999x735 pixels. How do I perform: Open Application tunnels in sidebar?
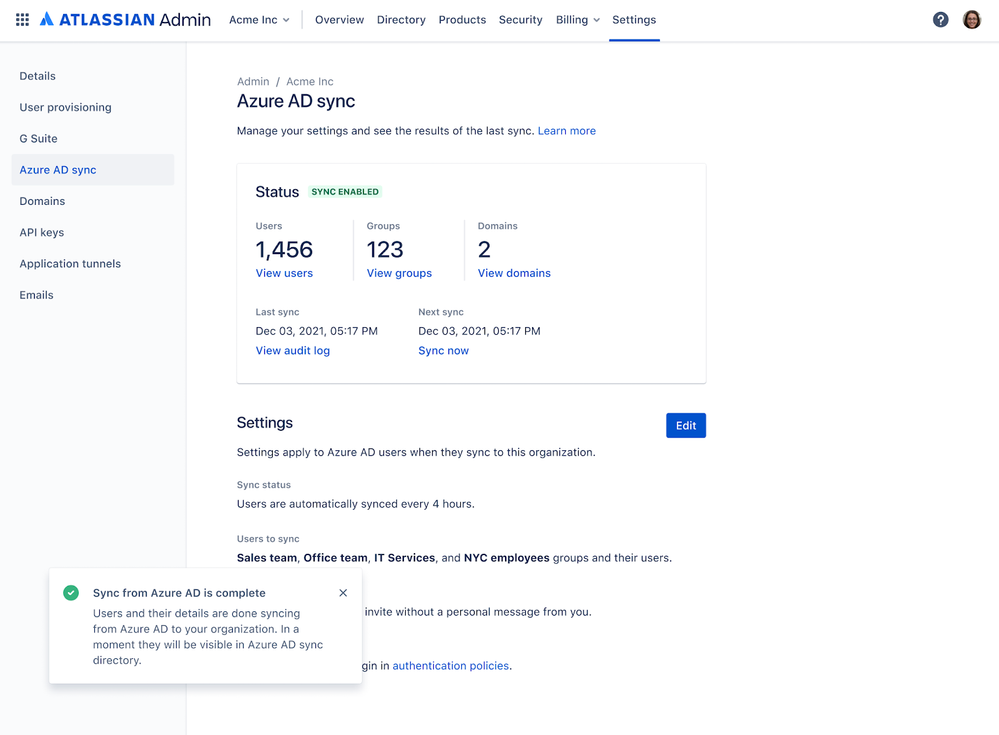(x=93, y=263)
